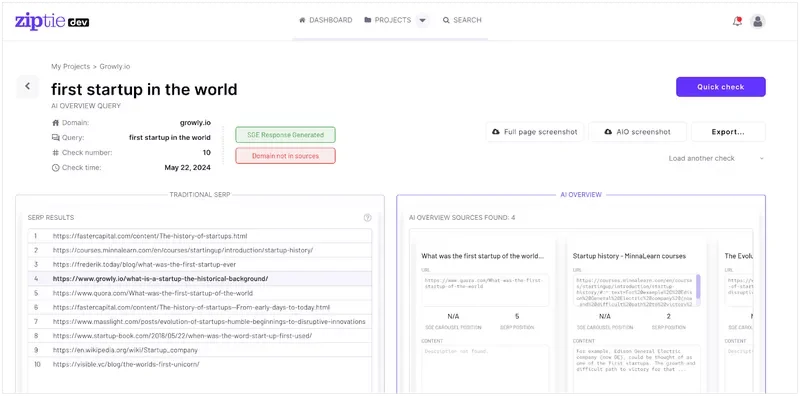Click the Check number value 10
Image resolution: width=800 pixels, height=396 pixels.
[207, 153]
